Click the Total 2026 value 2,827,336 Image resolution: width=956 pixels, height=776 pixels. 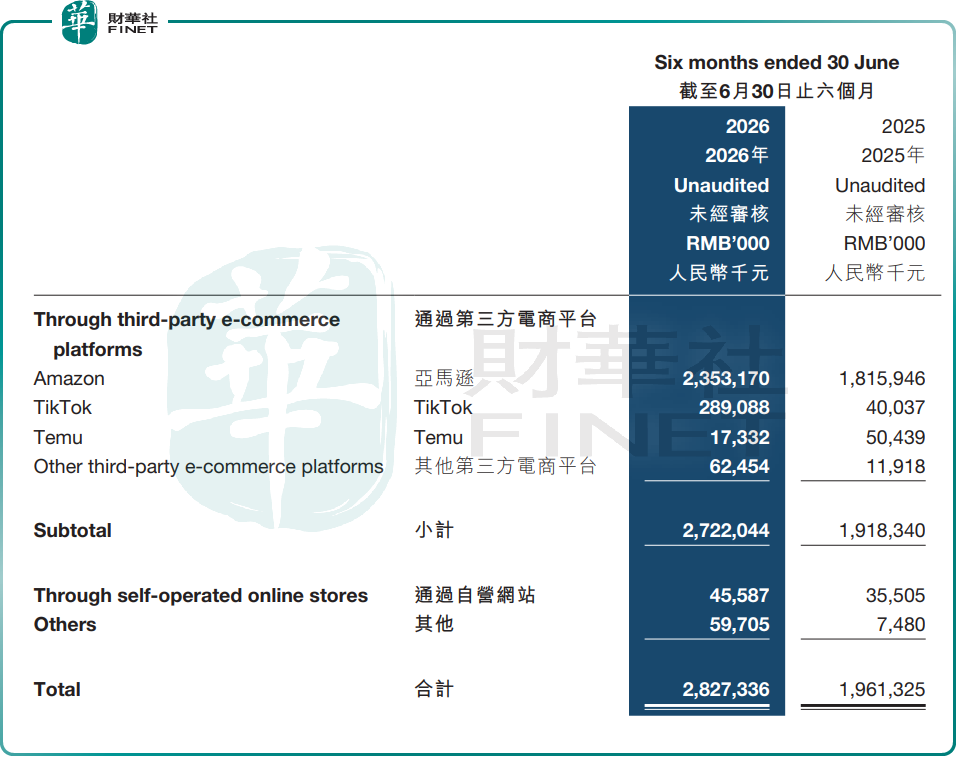(726, 689)
